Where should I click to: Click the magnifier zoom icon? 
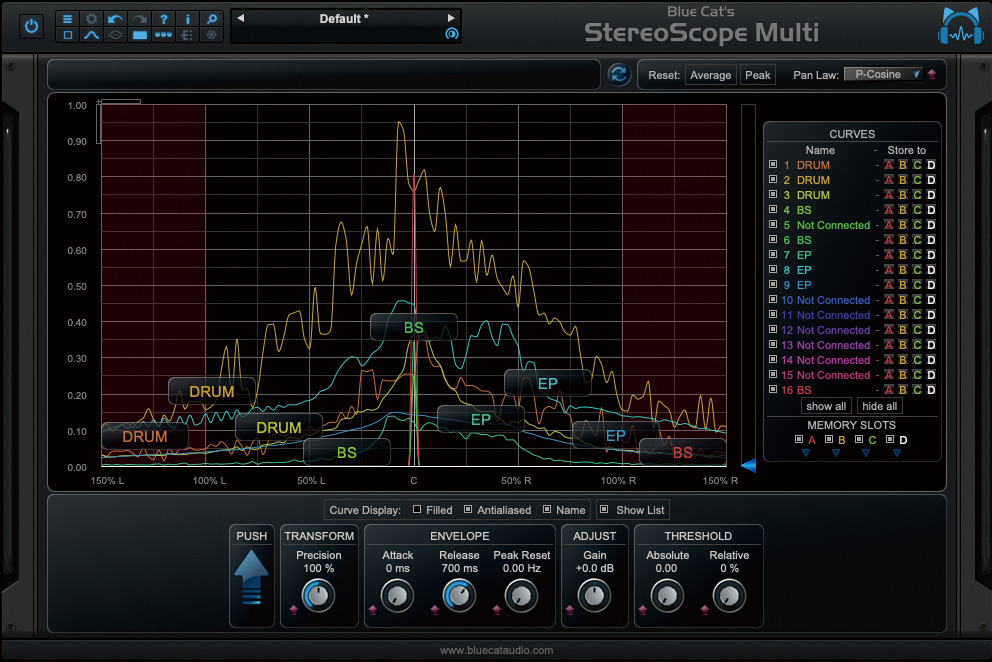pyautogui.click(x=212, y=19)
